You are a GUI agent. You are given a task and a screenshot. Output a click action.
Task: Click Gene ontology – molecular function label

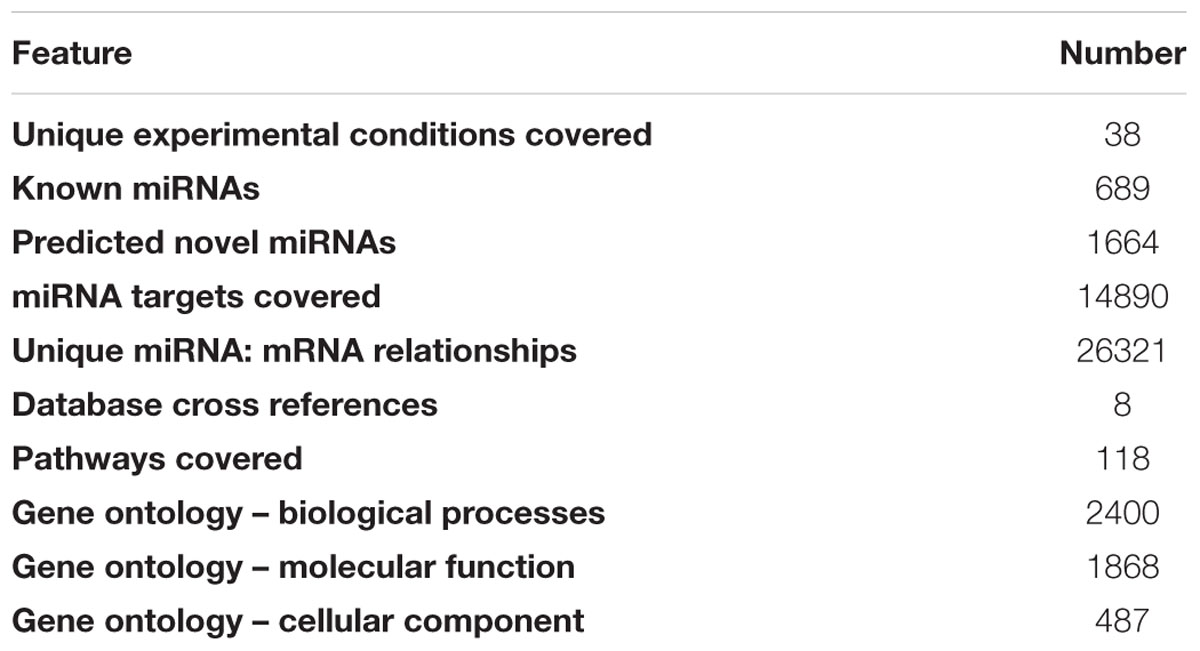[293, 567]
